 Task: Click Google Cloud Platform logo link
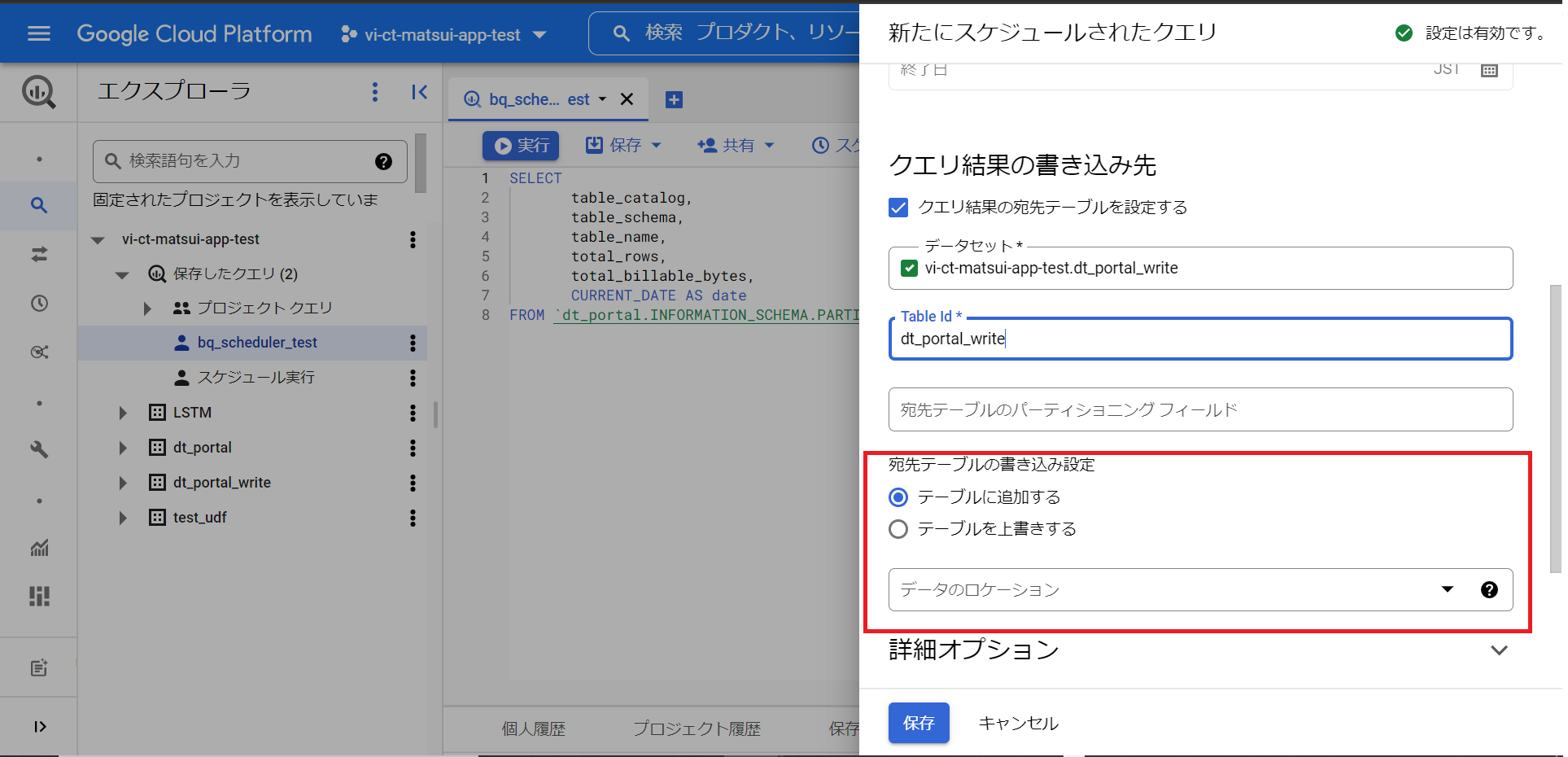tap(194, 34)
